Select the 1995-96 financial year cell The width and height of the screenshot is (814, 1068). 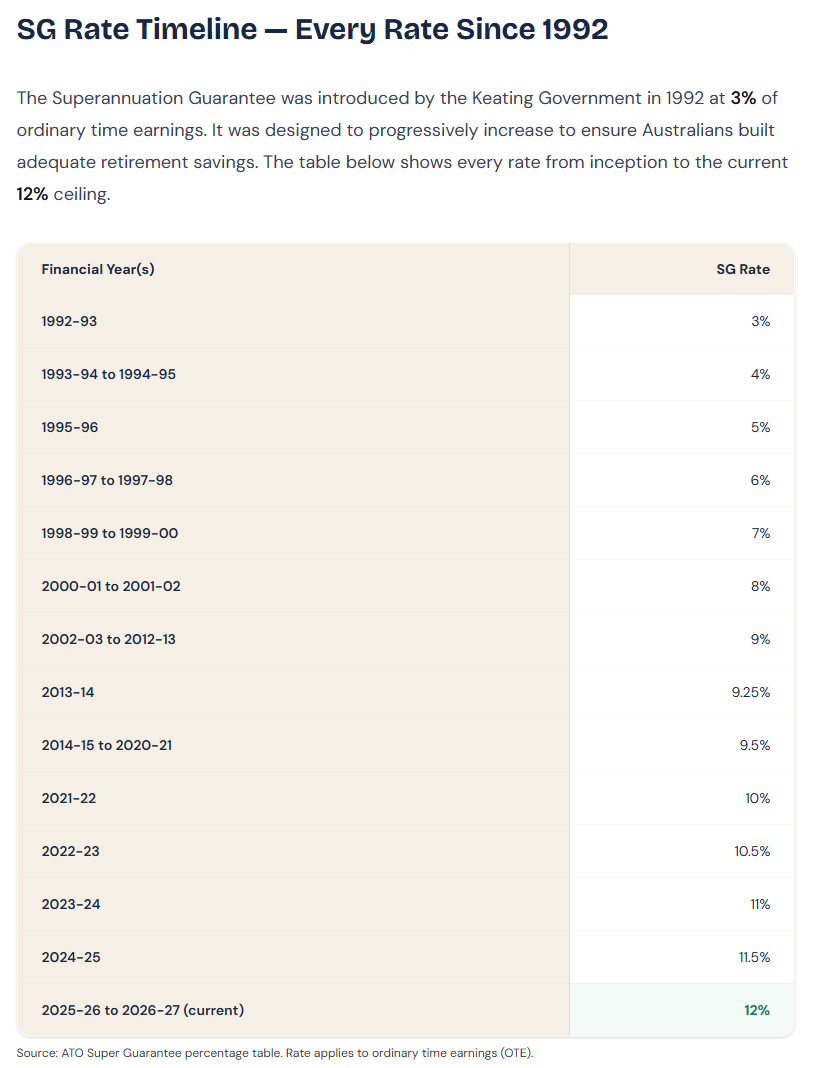(x=293, y=427)
